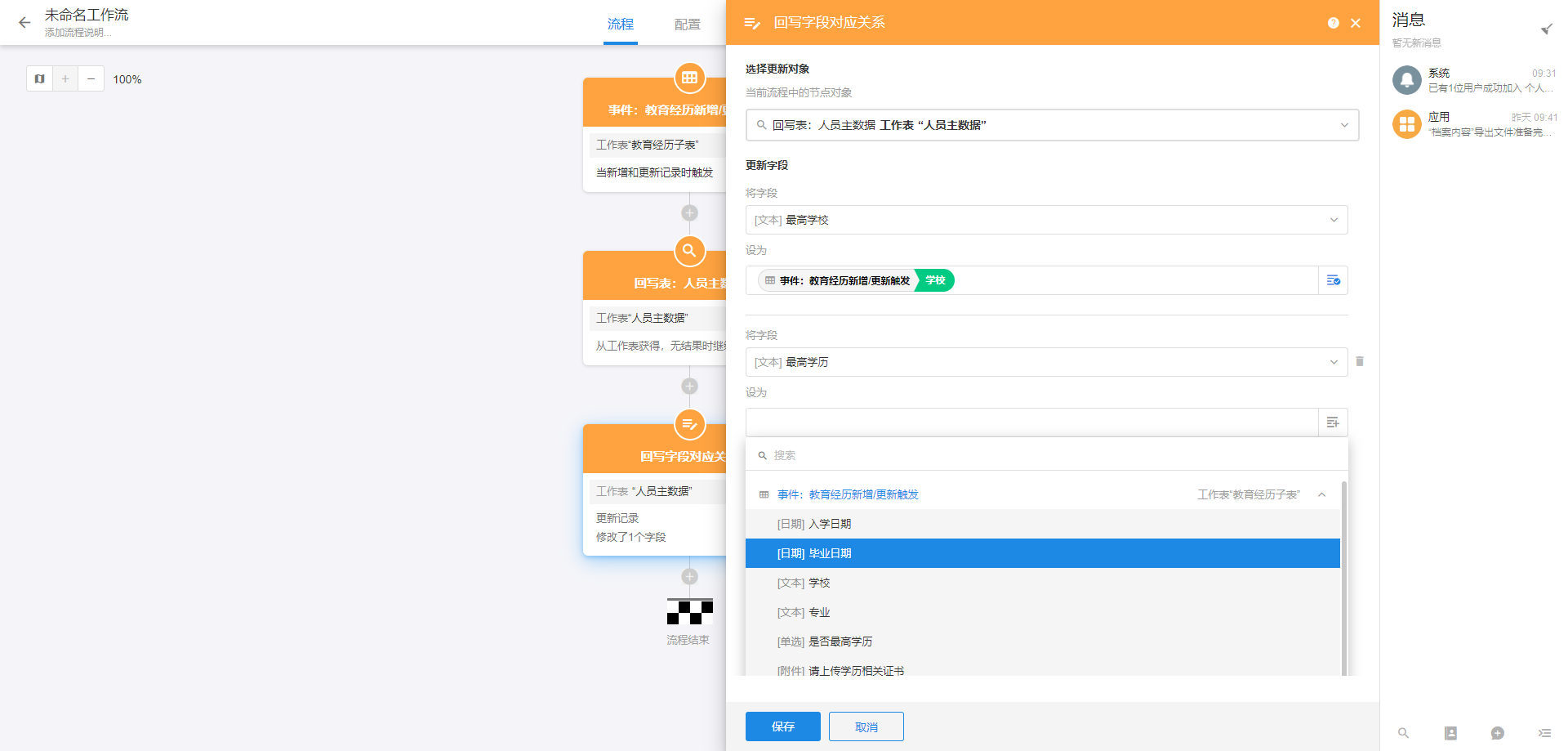
Task: Mark all messages read checkmark icon
Action: tap(1546, 29)
